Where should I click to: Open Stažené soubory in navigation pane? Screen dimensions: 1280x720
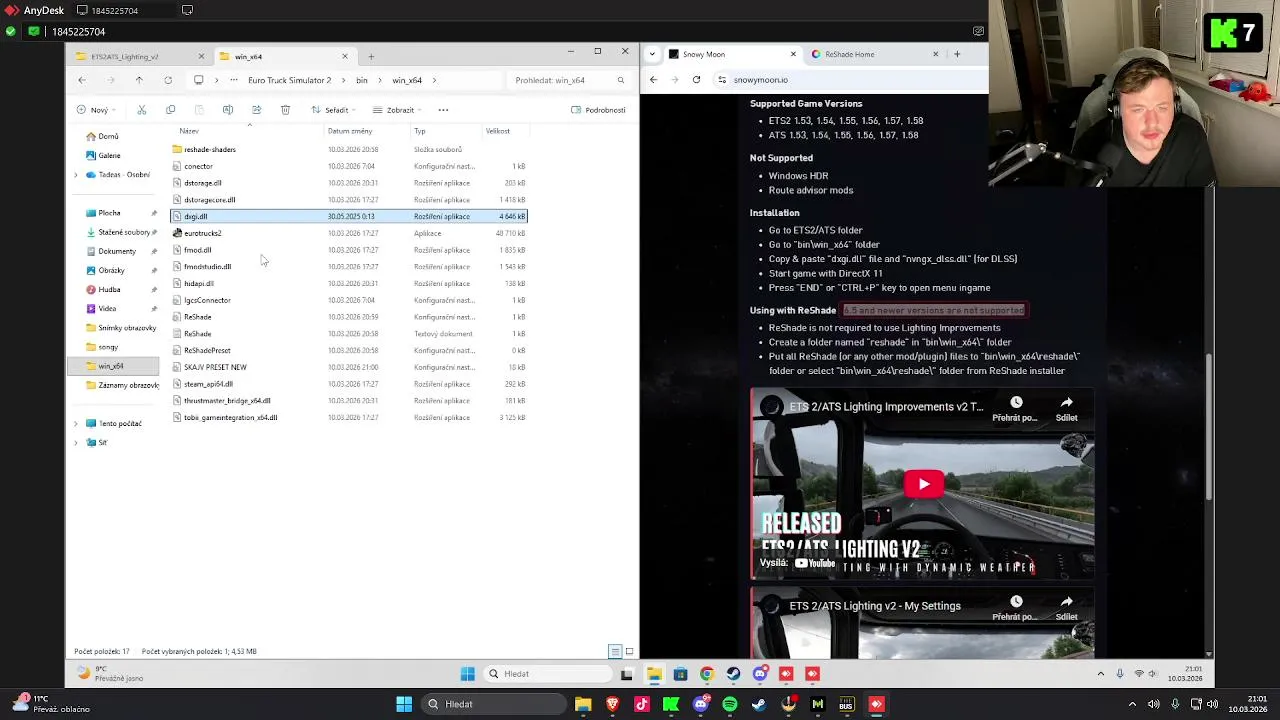[x=124, y=232]
